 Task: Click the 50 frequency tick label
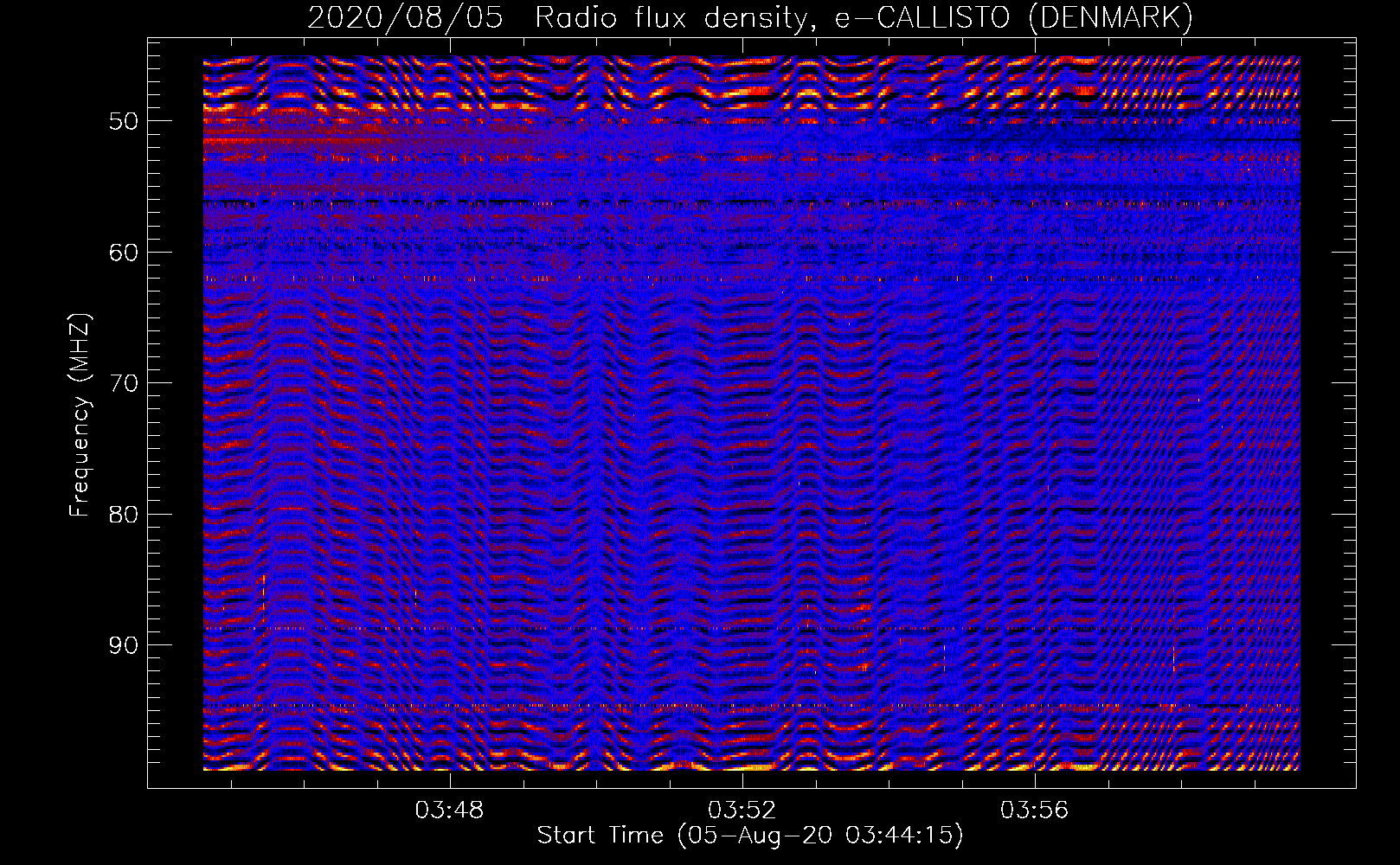click(x=124, y=121)
